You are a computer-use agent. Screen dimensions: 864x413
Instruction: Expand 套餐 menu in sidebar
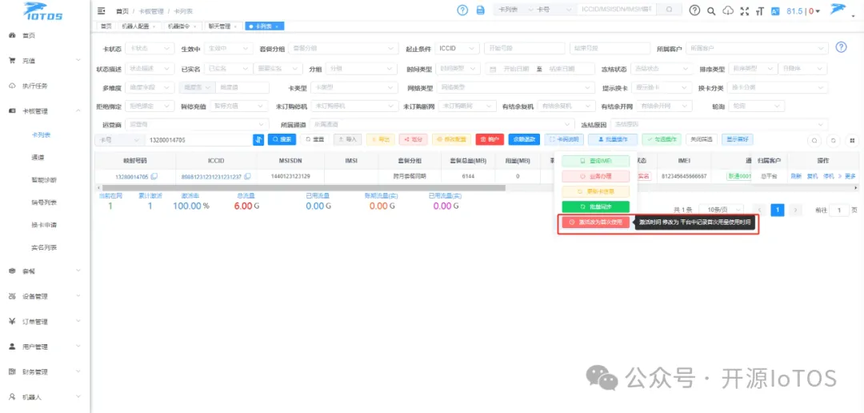pos(45,271)
